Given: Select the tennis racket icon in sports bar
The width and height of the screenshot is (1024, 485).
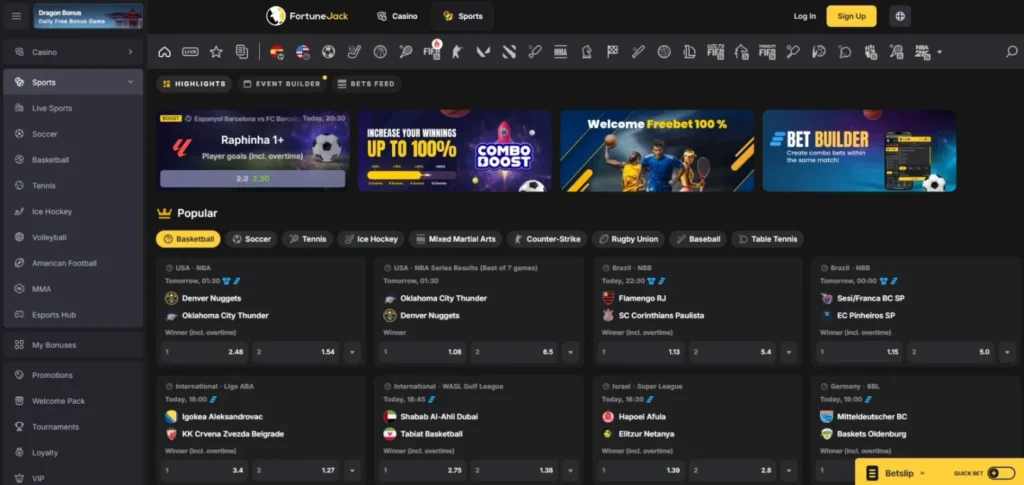Looking at the screenshot, I should tap(406, 52).
